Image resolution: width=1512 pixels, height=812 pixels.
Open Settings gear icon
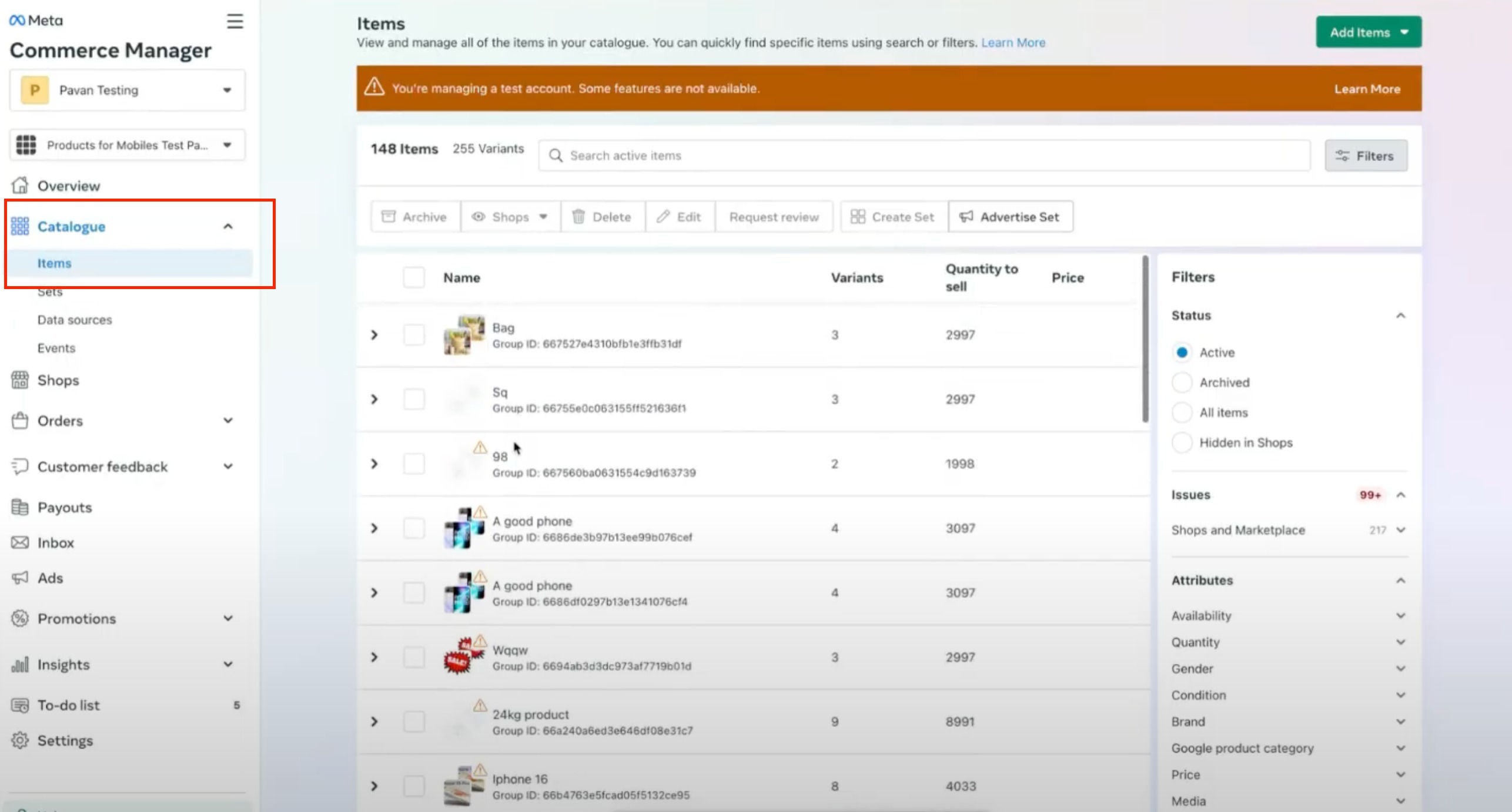(x=20, y=740)
